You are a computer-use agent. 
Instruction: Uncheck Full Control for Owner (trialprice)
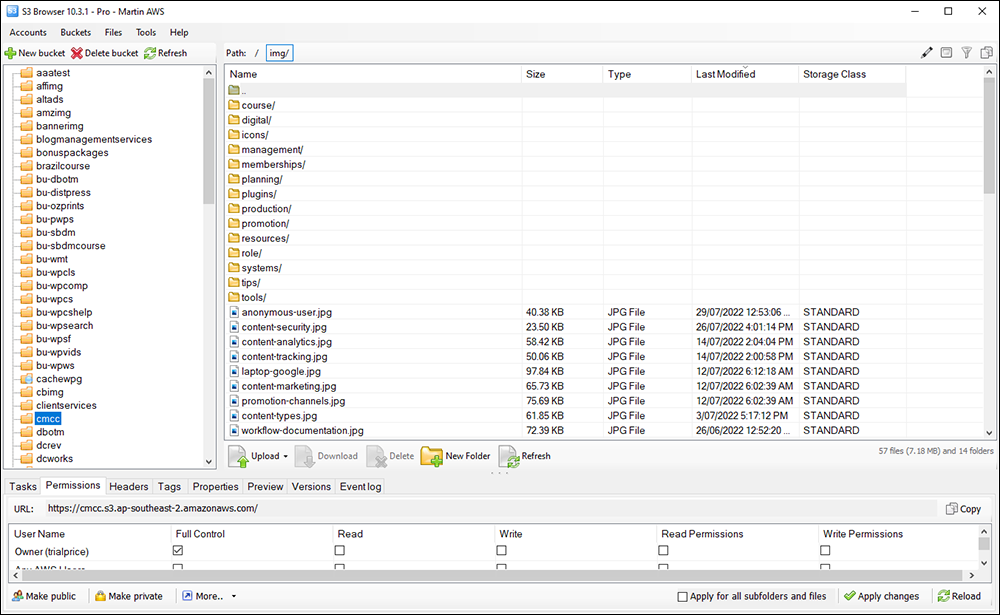click(x=178, y=550)
